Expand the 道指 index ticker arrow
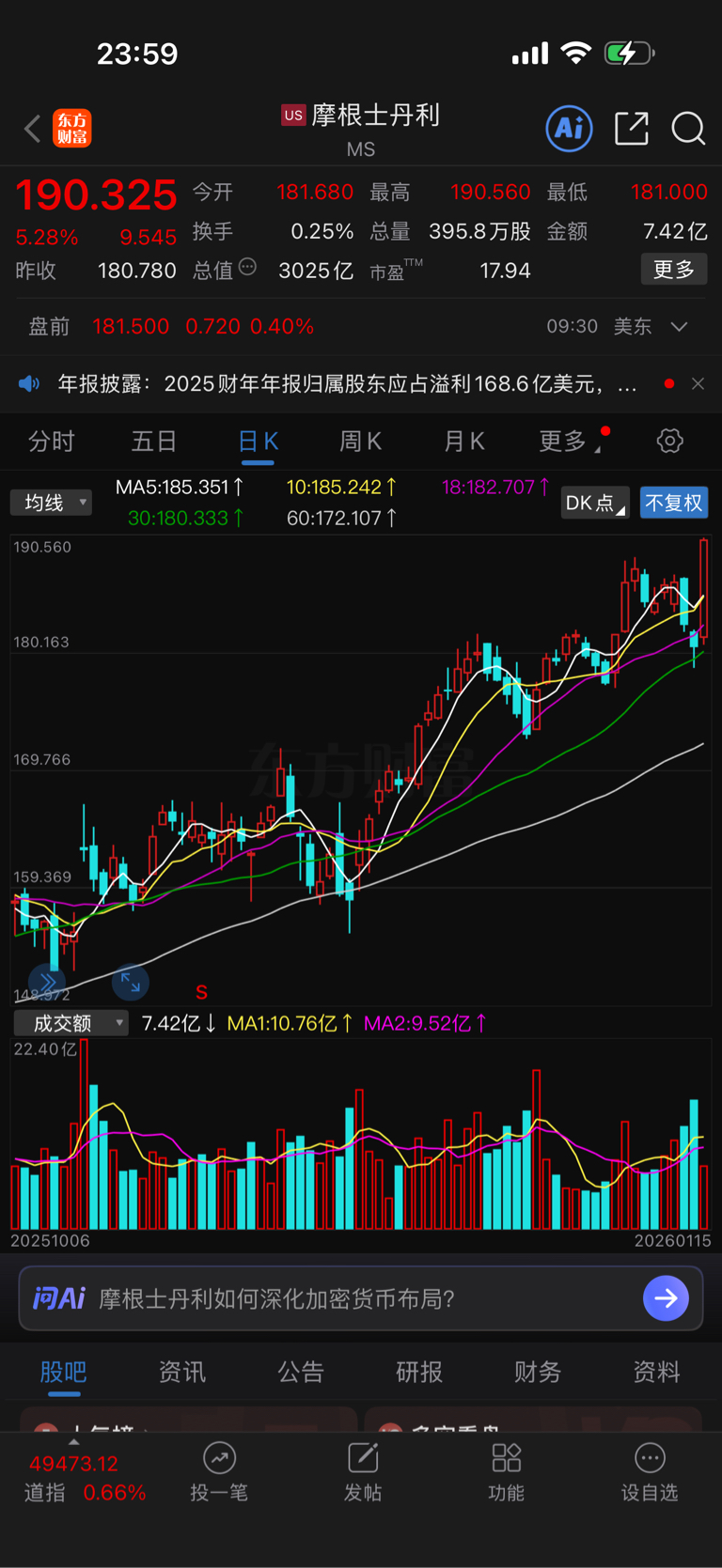Screen dimensions: 722x1568 [73, 1441]
